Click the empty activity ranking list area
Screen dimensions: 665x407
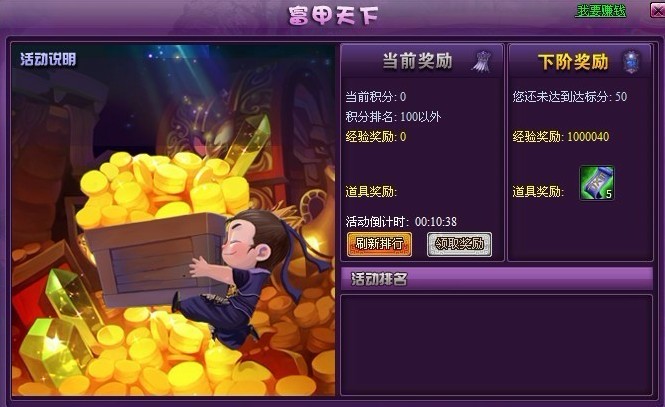(496, 345)
